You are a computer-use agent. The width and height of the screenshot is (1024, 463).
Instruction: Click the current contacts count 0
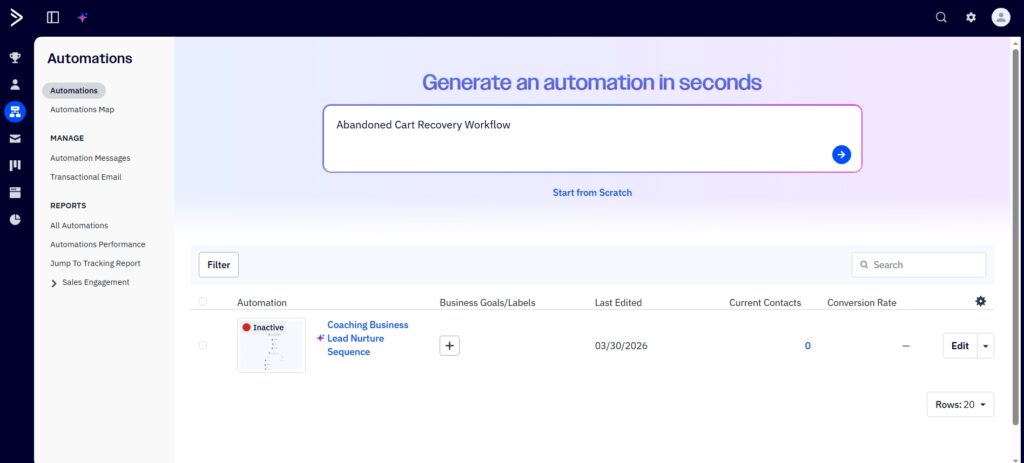coord(807,345)
